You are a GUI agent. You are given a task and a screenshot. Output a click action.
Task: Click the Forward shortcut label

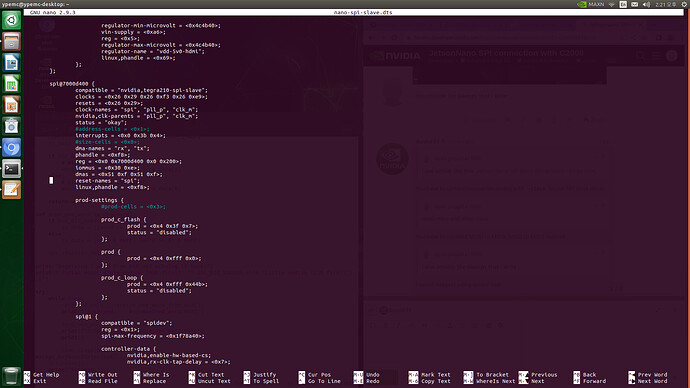point(595,381)
